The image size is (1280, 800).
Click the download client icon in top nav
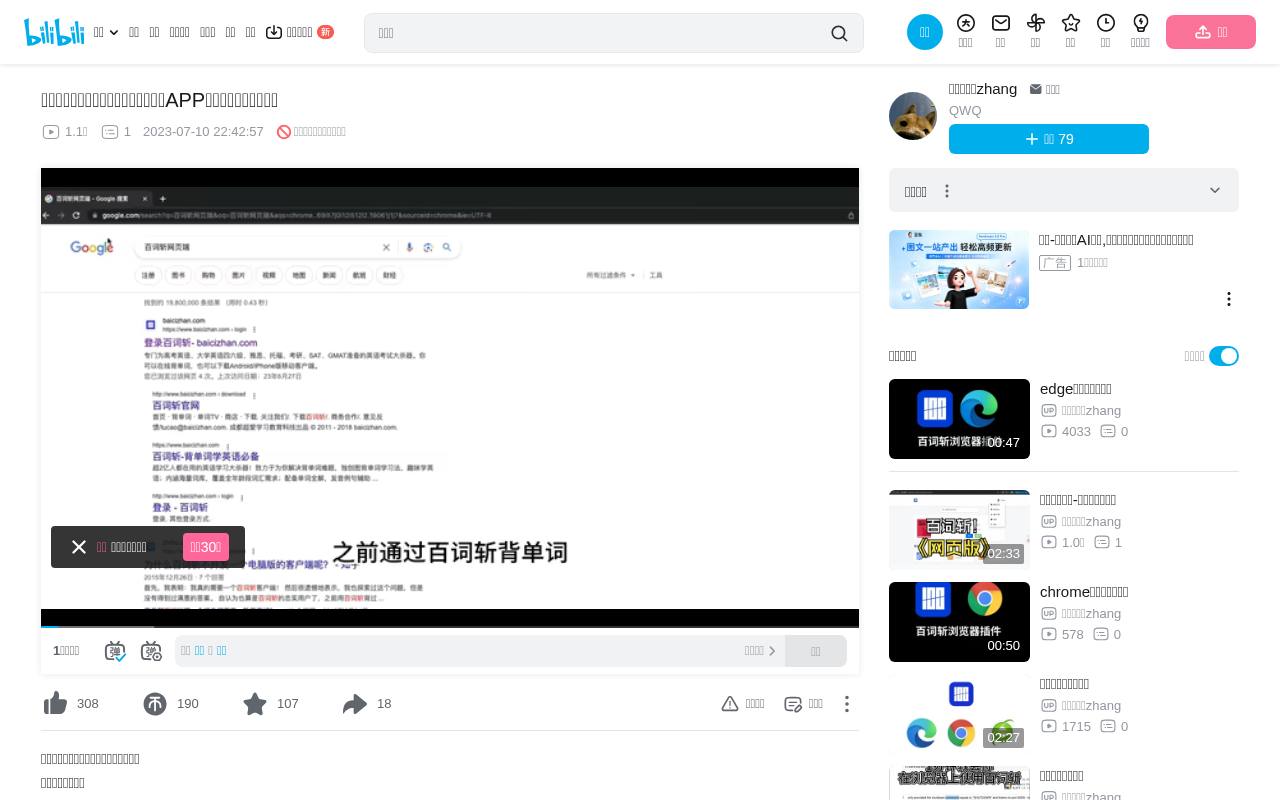point(274,32)
